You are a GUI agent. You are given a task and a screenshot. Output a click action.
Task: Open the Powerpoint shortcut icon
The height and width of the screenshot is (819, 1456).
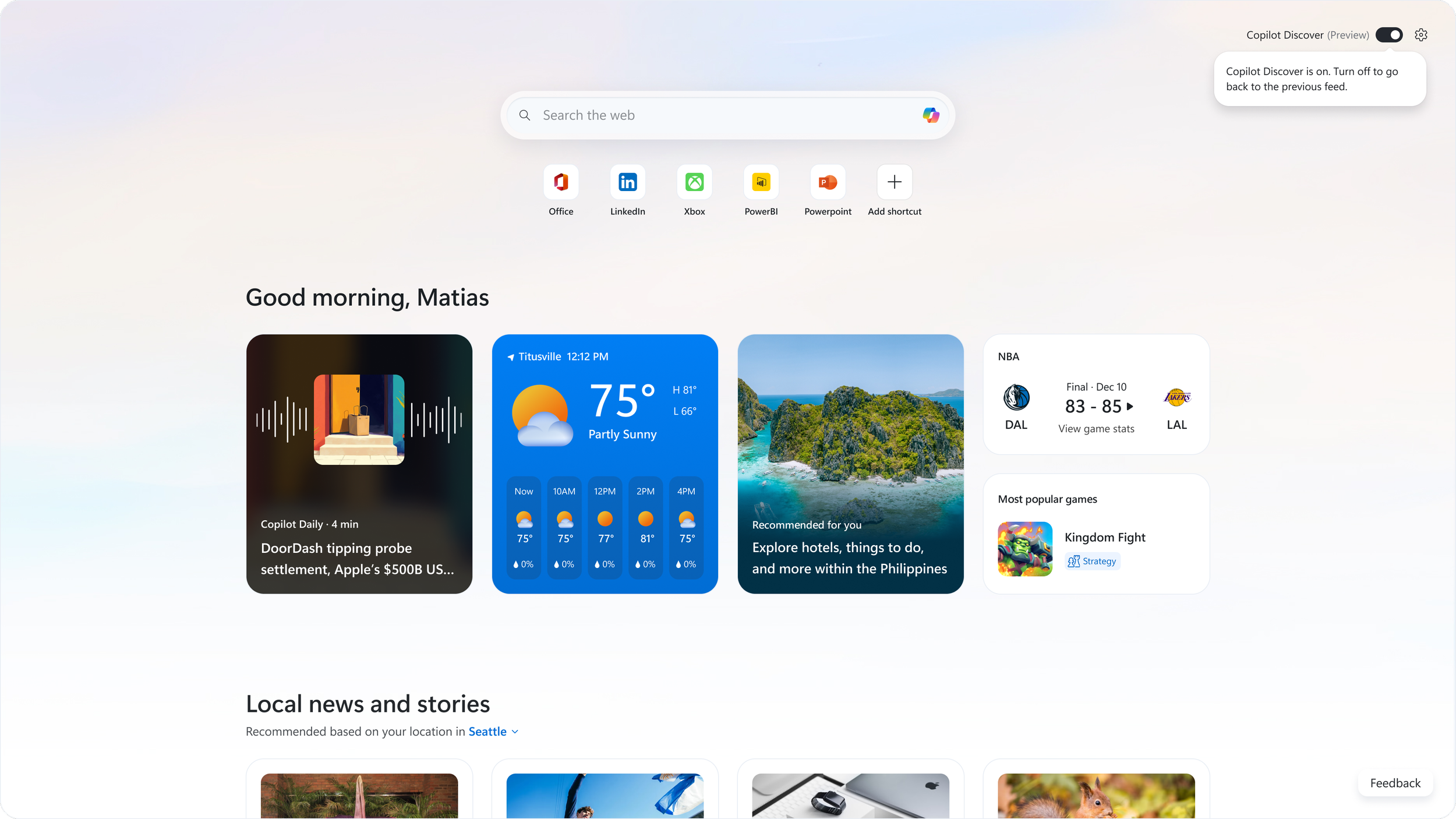click(x=828, y=182)
